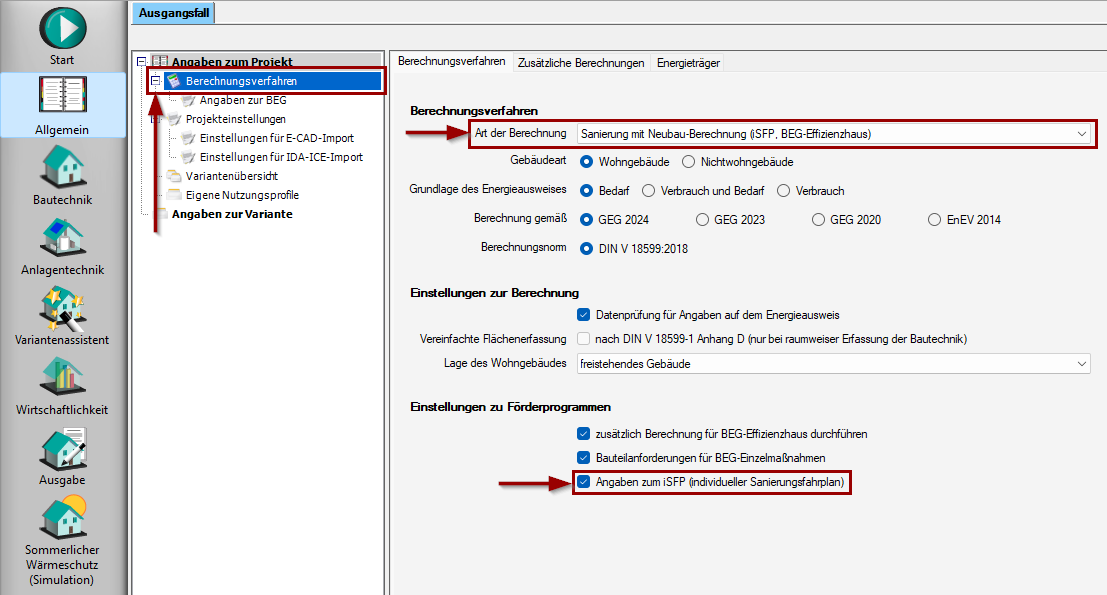This screenshot has width=1107, height=595.
Task: Open Sommerlicher Wärmeschutz simulation icon
Action: (x=62, y=518)
